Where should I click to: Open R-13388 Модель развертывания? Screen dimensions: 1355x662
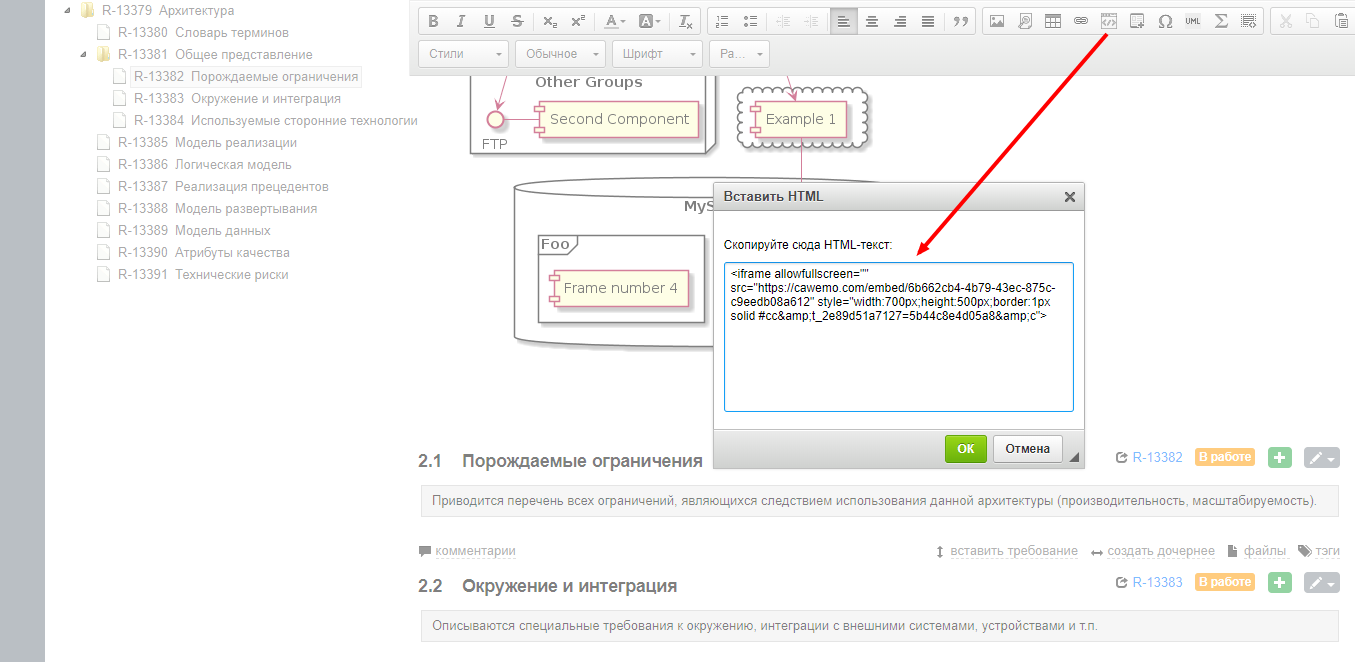217,208
